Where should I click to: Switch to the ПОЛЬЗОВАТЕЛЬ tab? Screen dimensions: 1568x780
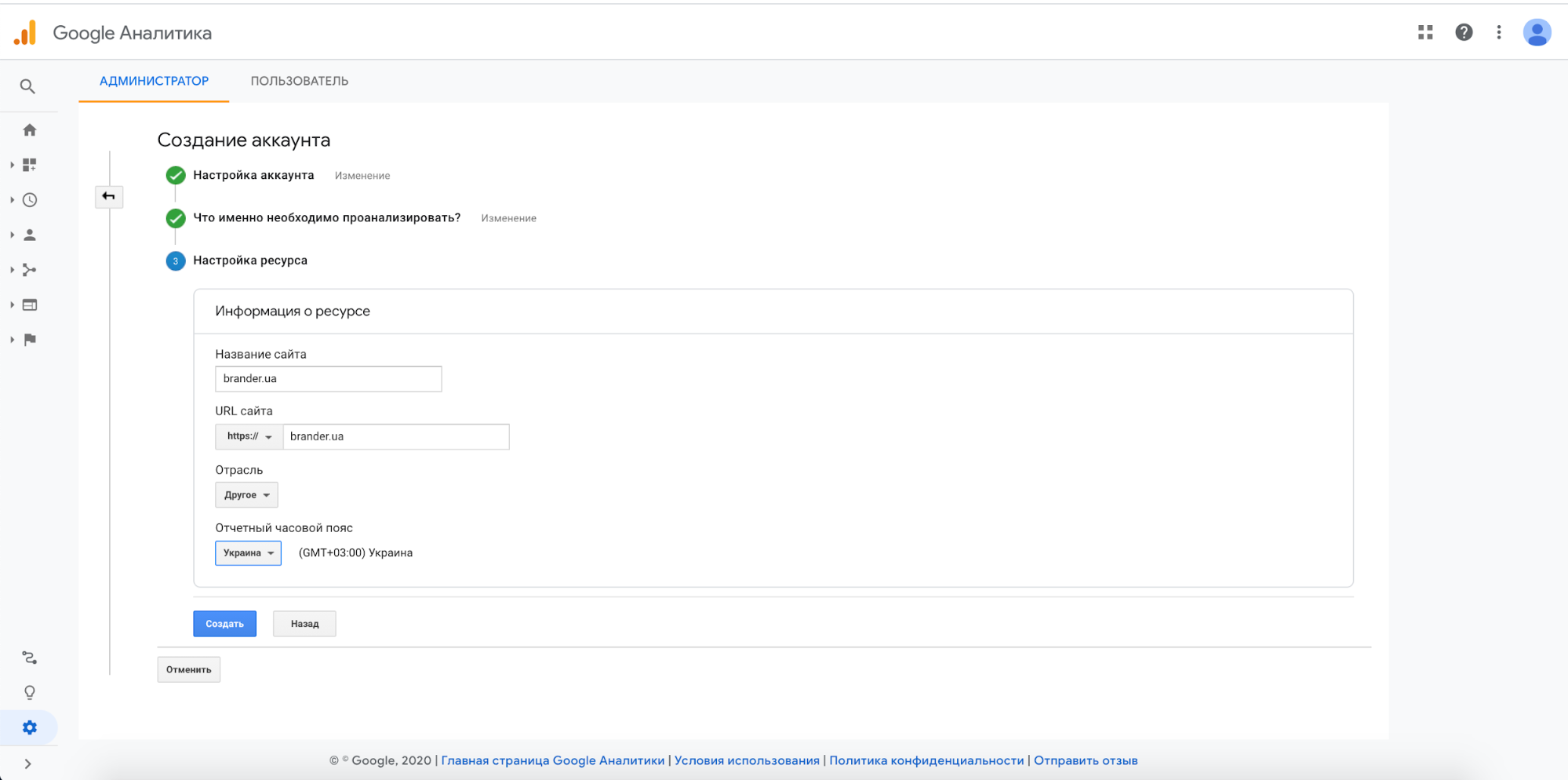point(300,81)
